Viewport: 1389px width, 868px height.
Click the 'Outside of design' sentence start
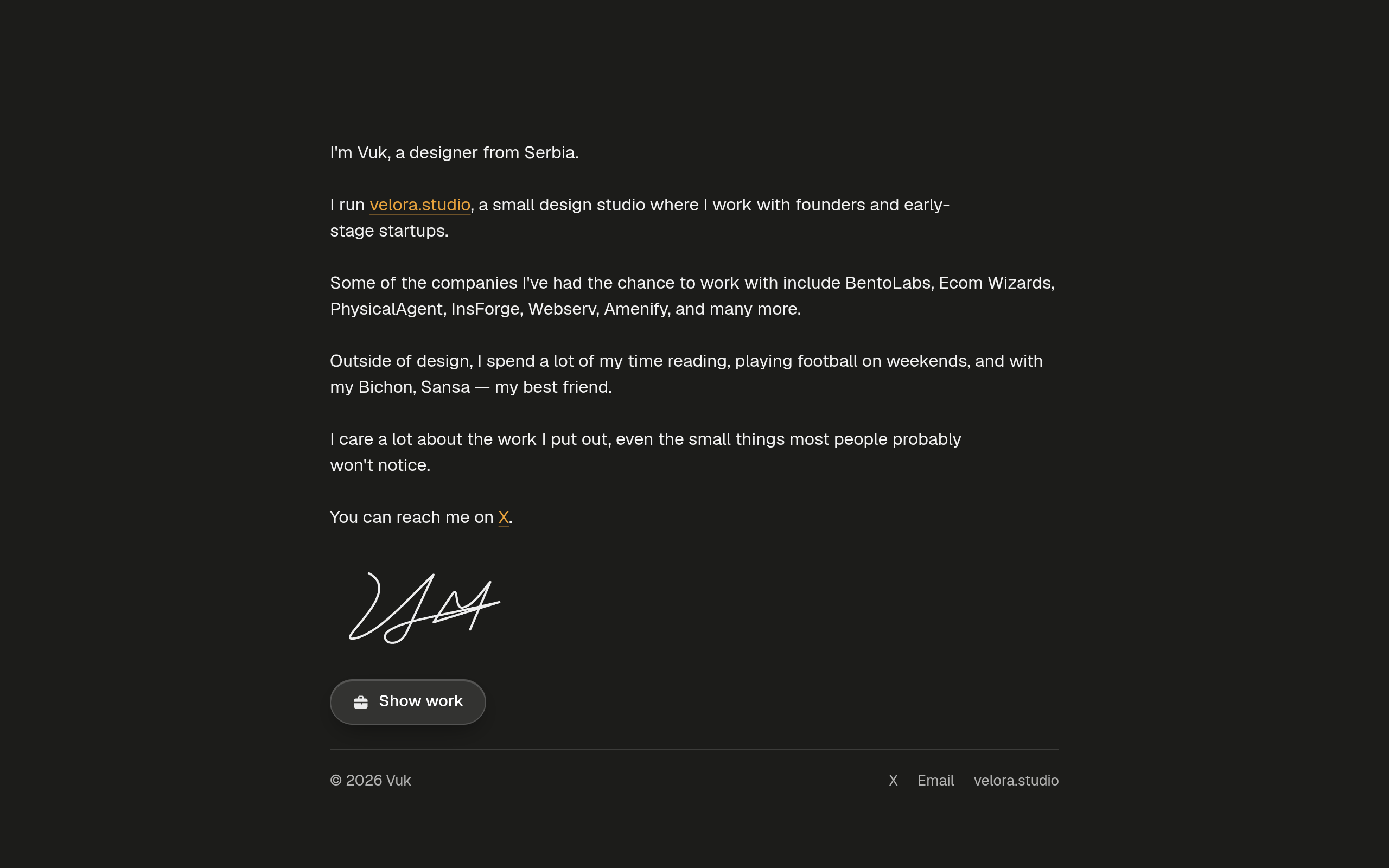399,361
